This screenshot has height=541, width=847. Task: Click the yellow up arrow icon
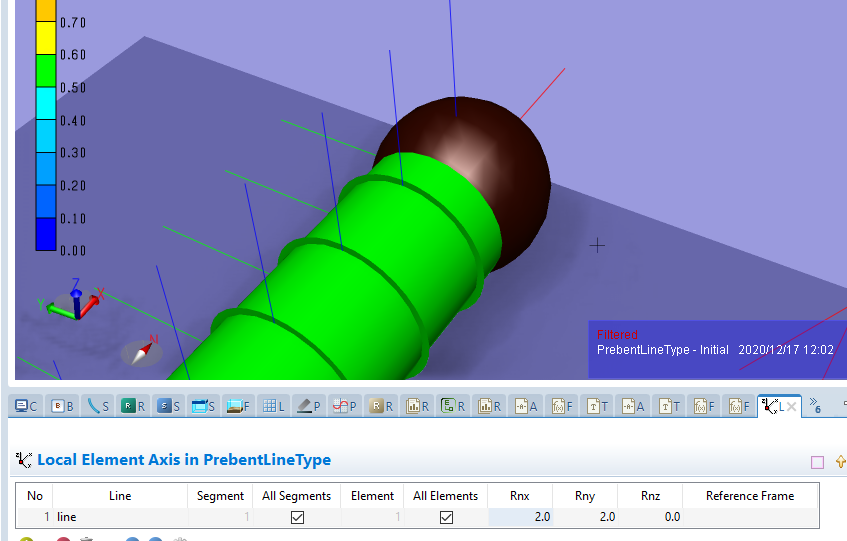pyautogui.click(x=840, y=462)
